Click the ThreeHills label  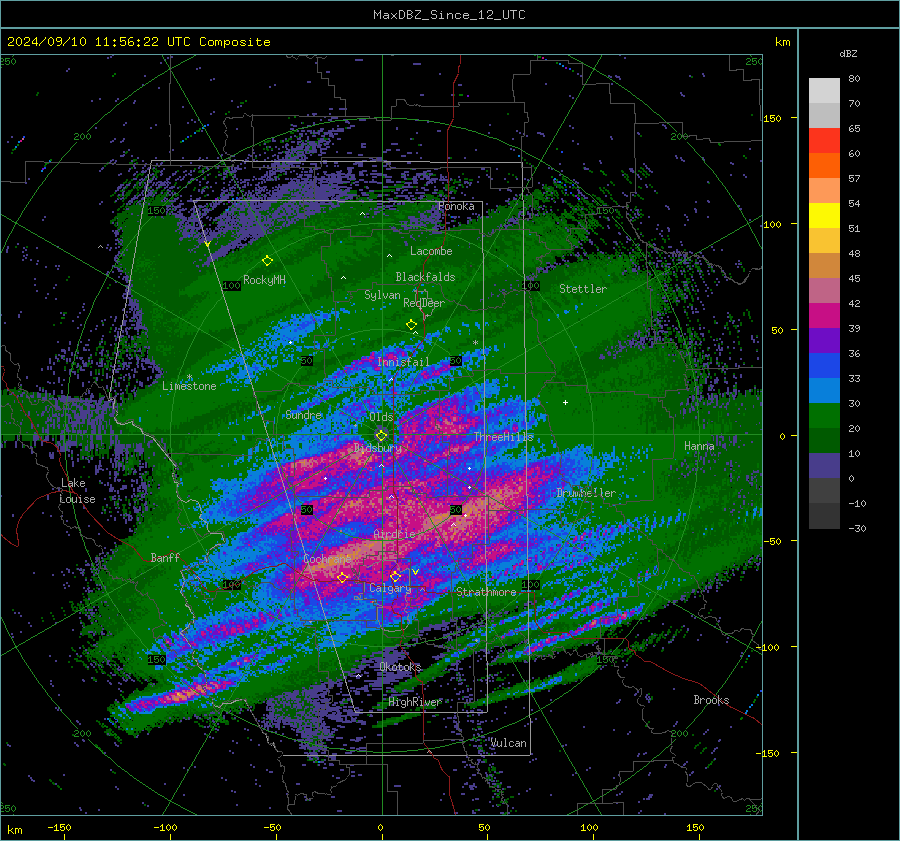503,437
